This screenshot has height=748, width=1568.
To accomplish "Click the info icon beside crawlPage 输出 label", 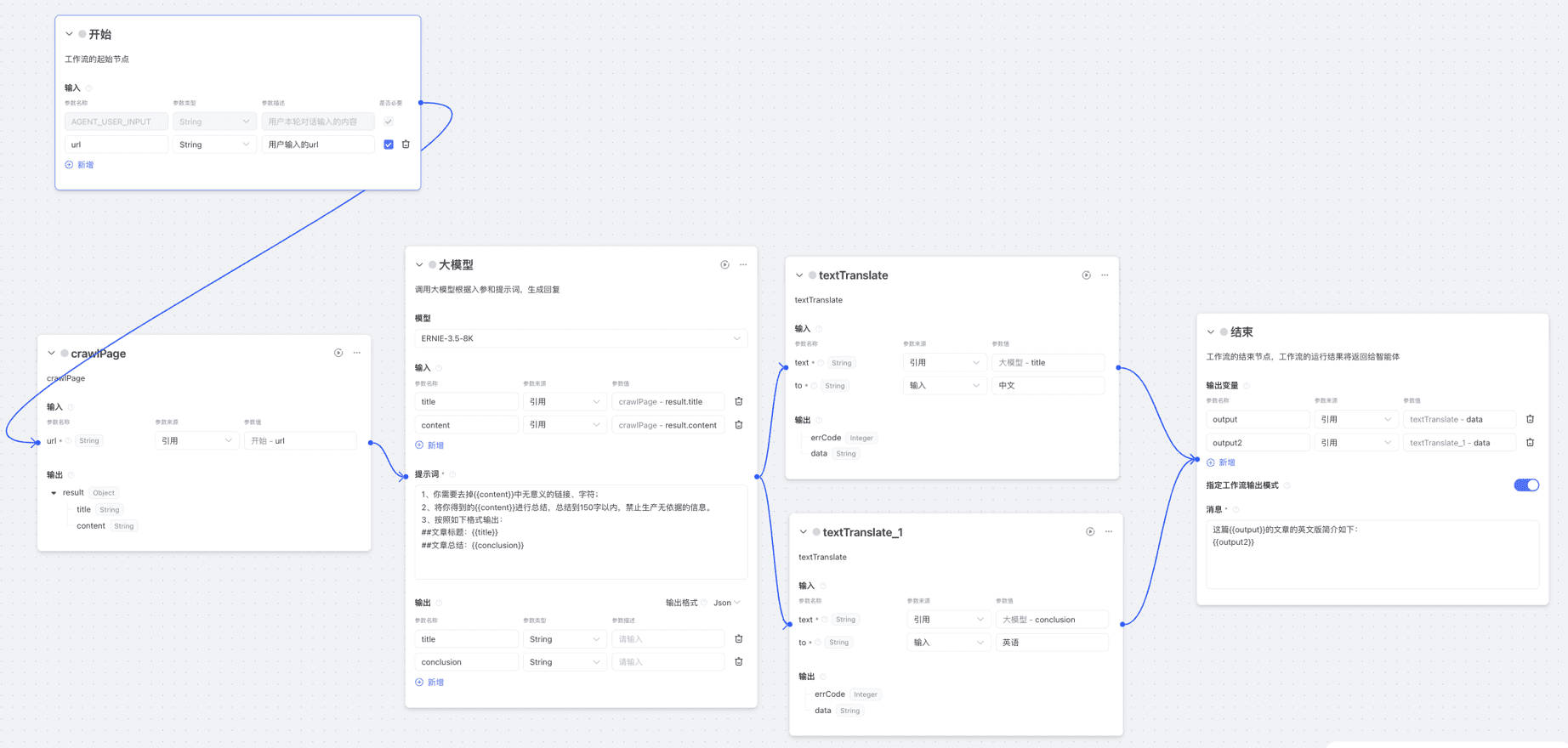I will (71, 475).
